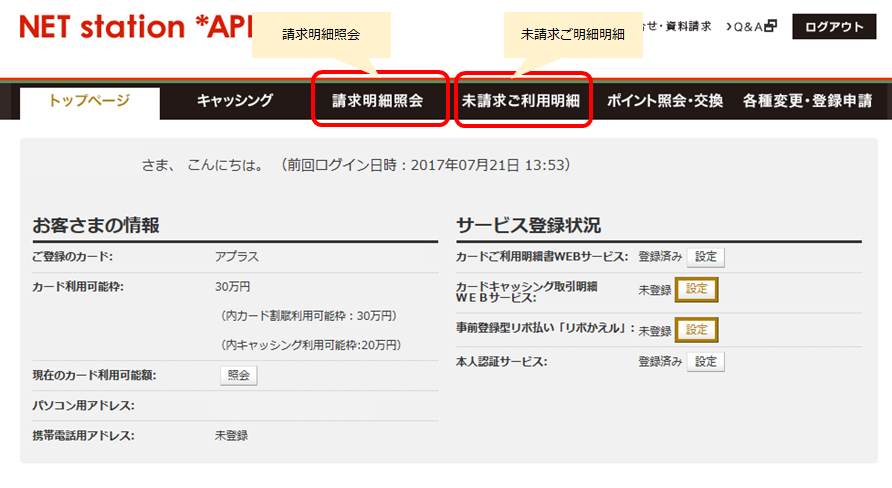Viewport: 892px width, 488px height.
Task: Go to the 未請求ご利用明細 tab
Action: coord(521,101)
